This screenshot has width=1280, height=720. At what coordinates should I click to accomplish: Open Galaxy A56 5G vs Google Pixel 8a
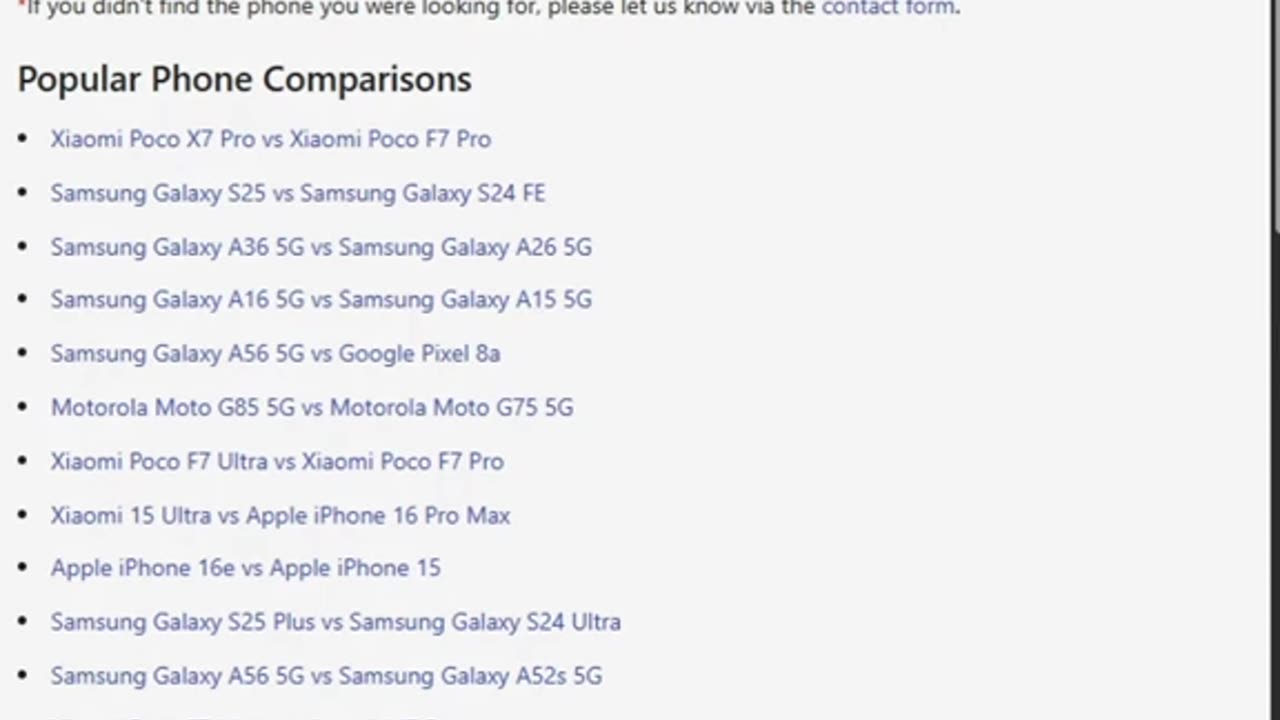[x=275, y=354]
